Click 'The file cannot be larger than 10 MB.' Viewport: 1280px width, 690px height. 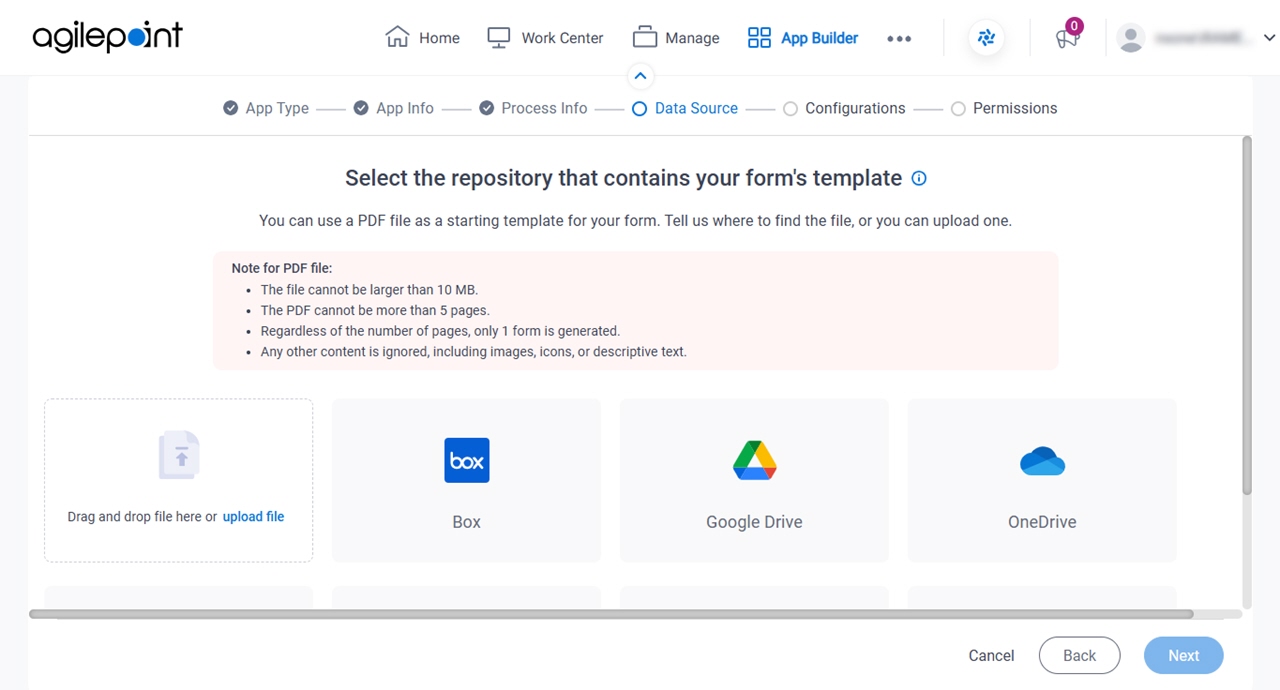pyautogui.click(x=370, y=290)
